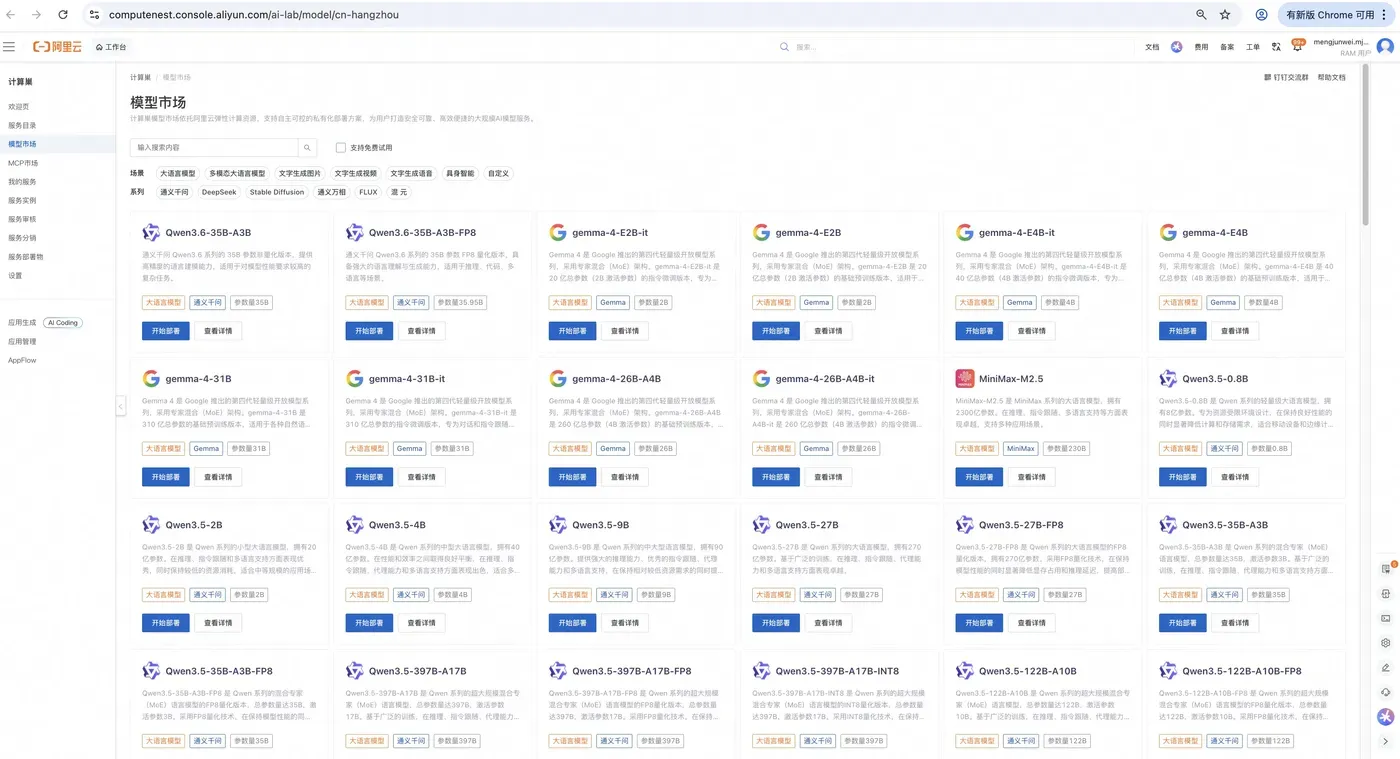Viewport: 1400px width, 759px height.
Task: Click 开始部署 for Qwen3.6-35B-A3B
Action: [166, 331]
